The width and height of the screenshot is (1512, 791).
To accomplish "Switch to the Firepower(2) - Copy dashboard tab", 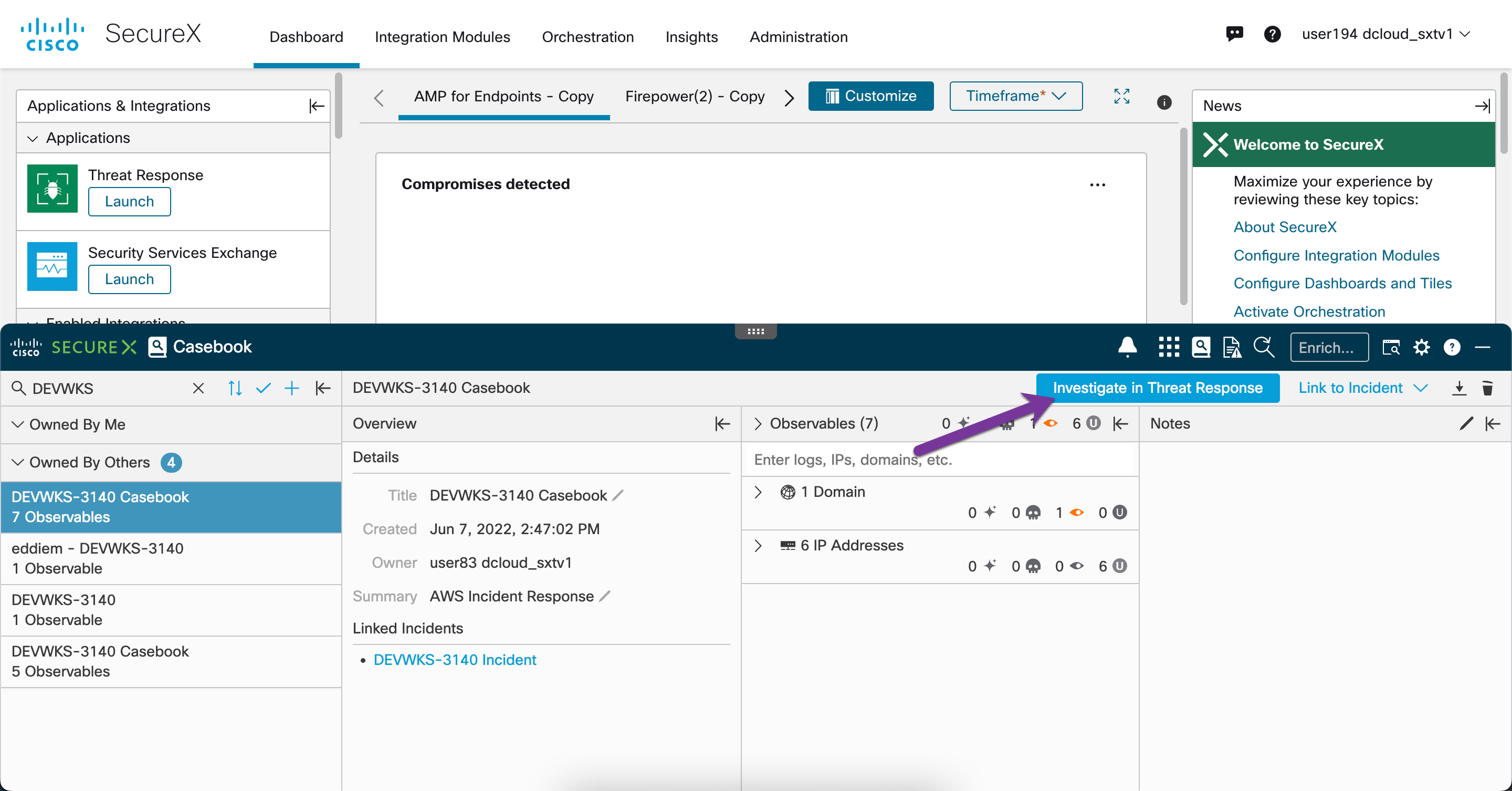I will tap(696, 96).
